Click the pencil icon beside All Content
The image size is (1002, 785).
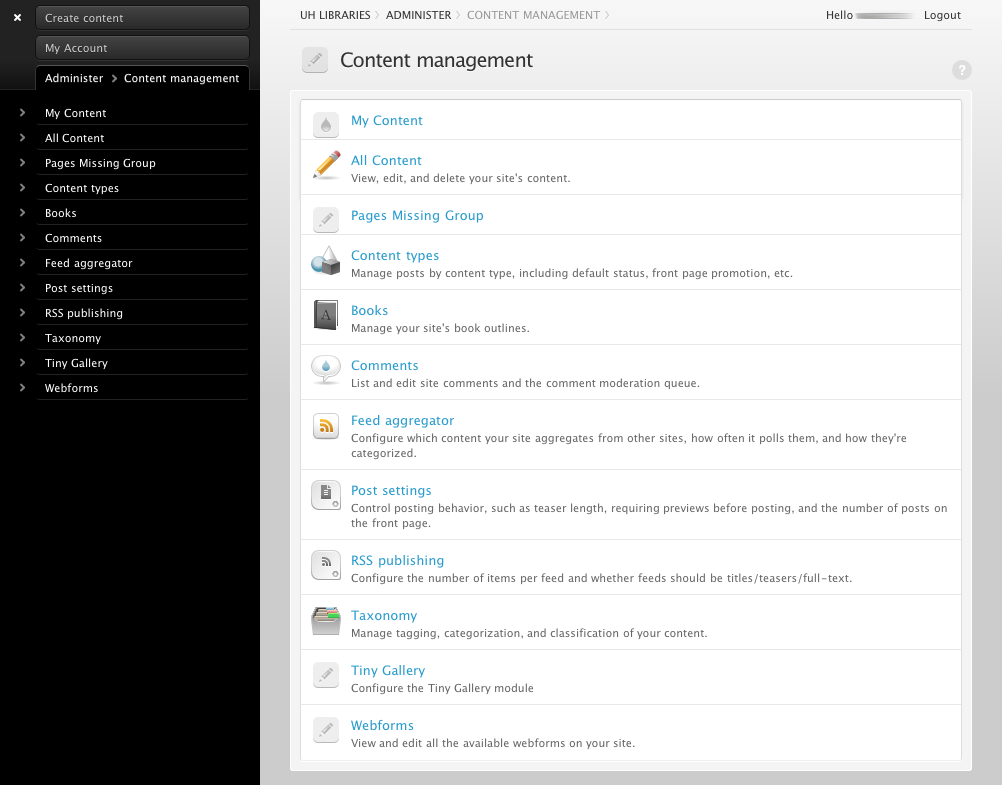coord(327,165)
